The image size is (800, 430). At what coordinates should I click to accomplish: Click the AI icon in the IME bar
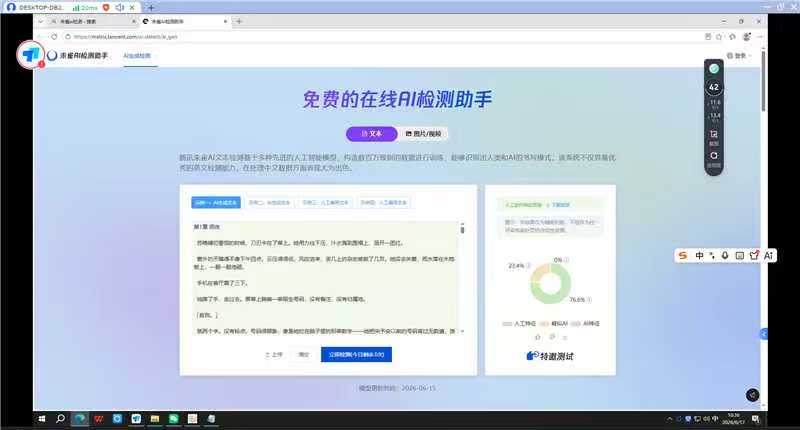(768, 256)
